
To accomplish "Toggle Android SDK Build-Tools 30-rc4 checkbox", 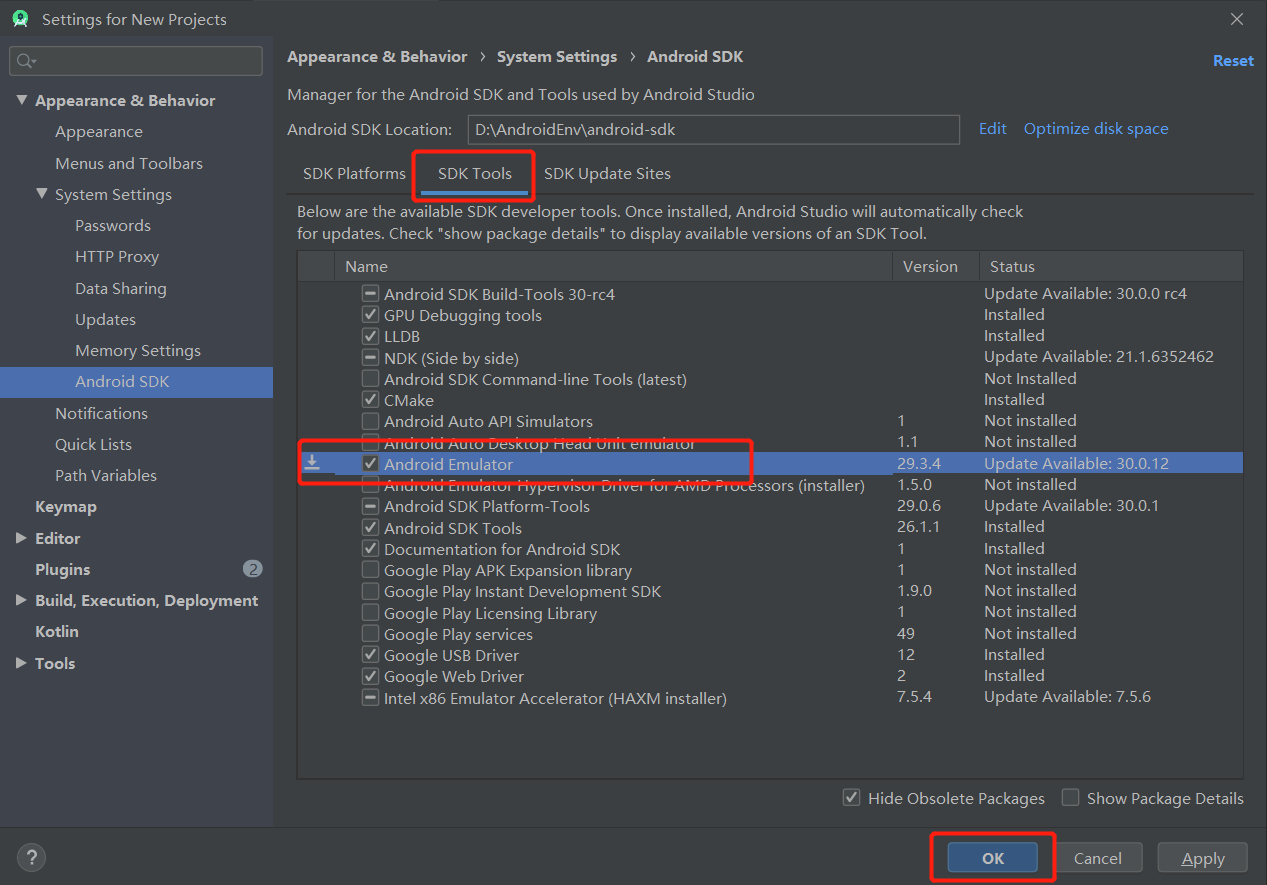I will [370, 294].
